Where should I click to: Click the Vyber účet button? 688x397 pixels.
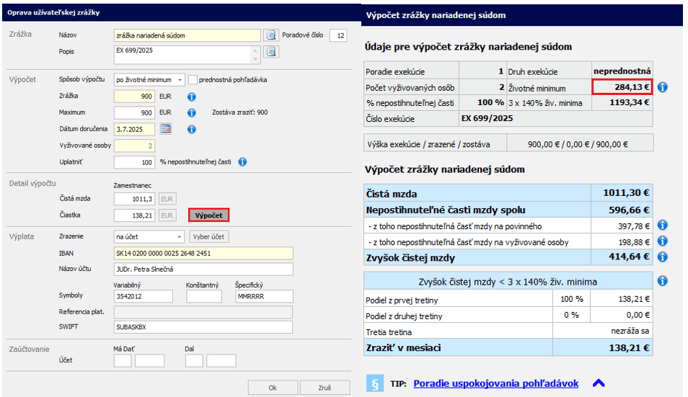pos(209,237)
